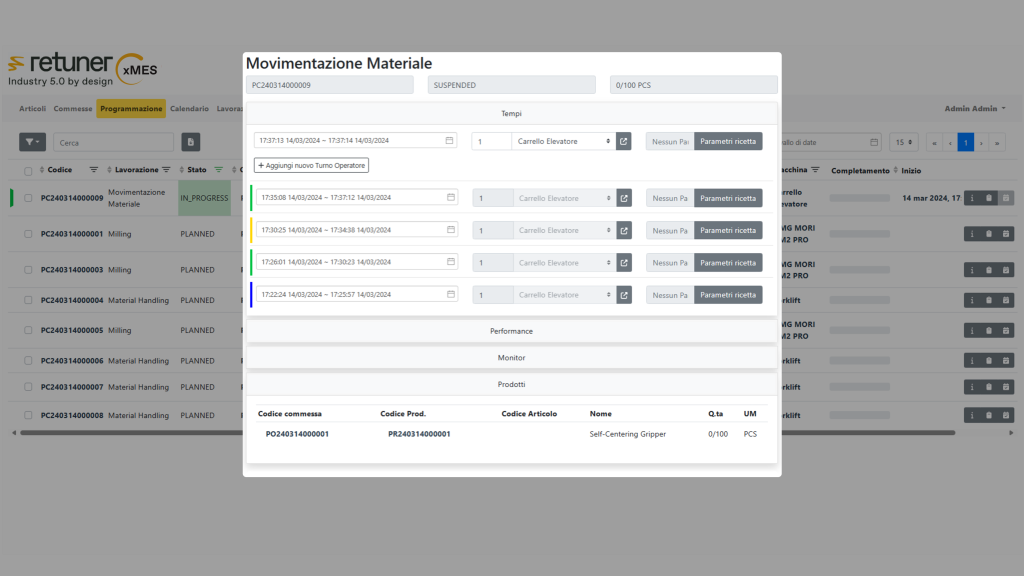Tick checkbox for PC240314000007

[28, 387]
